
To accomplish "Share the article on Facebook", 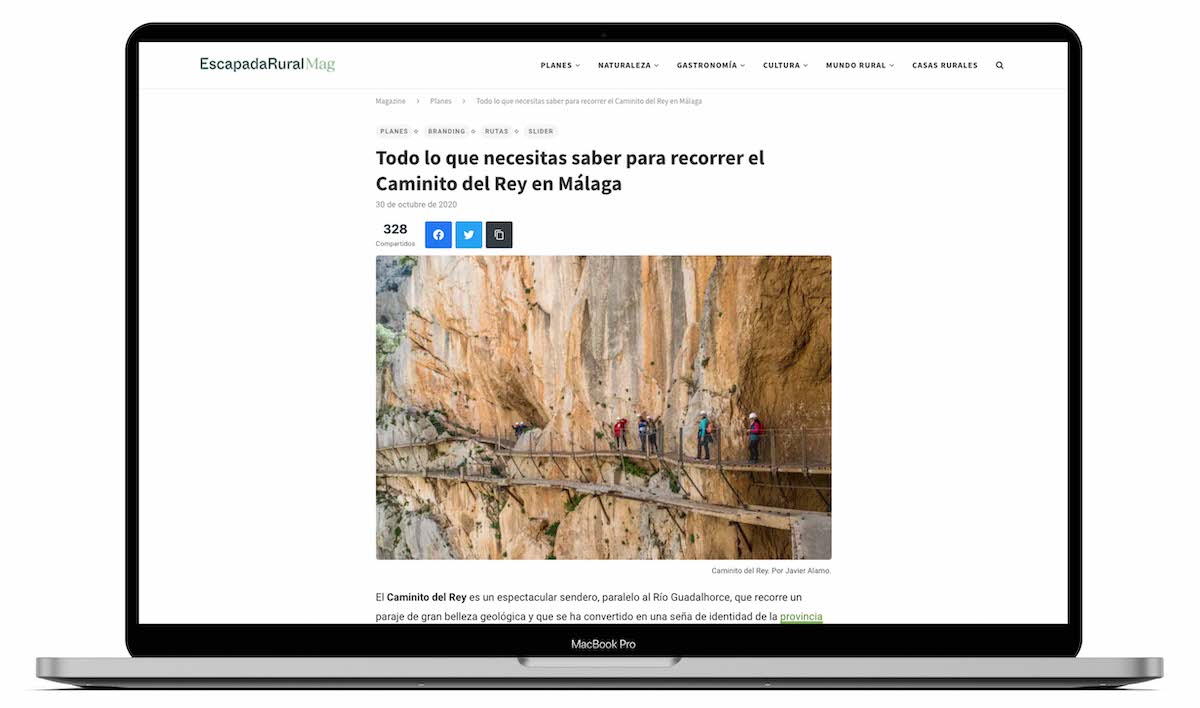I will (x=438, y=235).
